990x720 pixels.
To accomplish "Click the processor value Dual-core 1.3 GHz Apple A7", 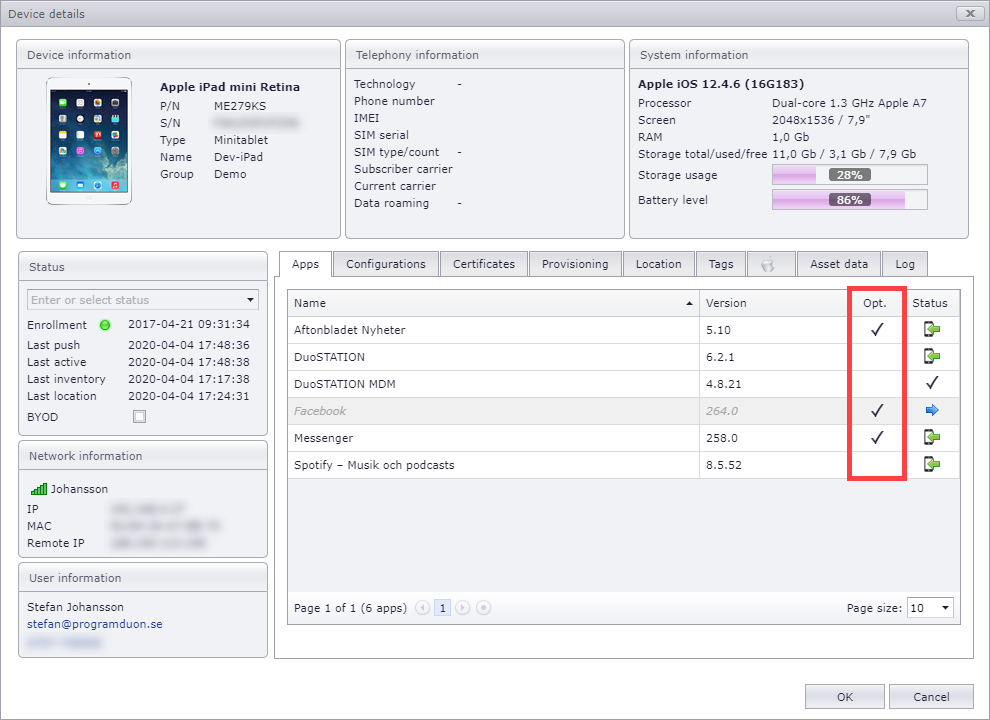I will [849, 103].
